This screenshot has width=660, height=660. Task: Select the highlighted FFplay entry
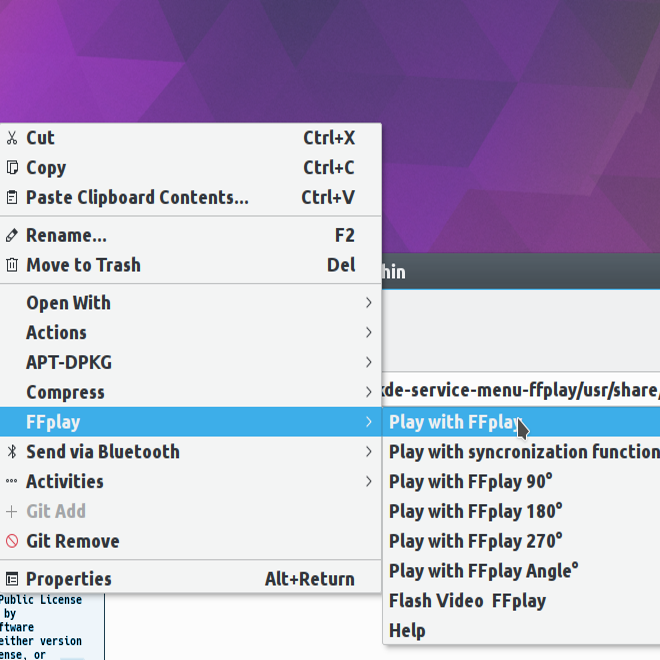(x=191, y=422)
